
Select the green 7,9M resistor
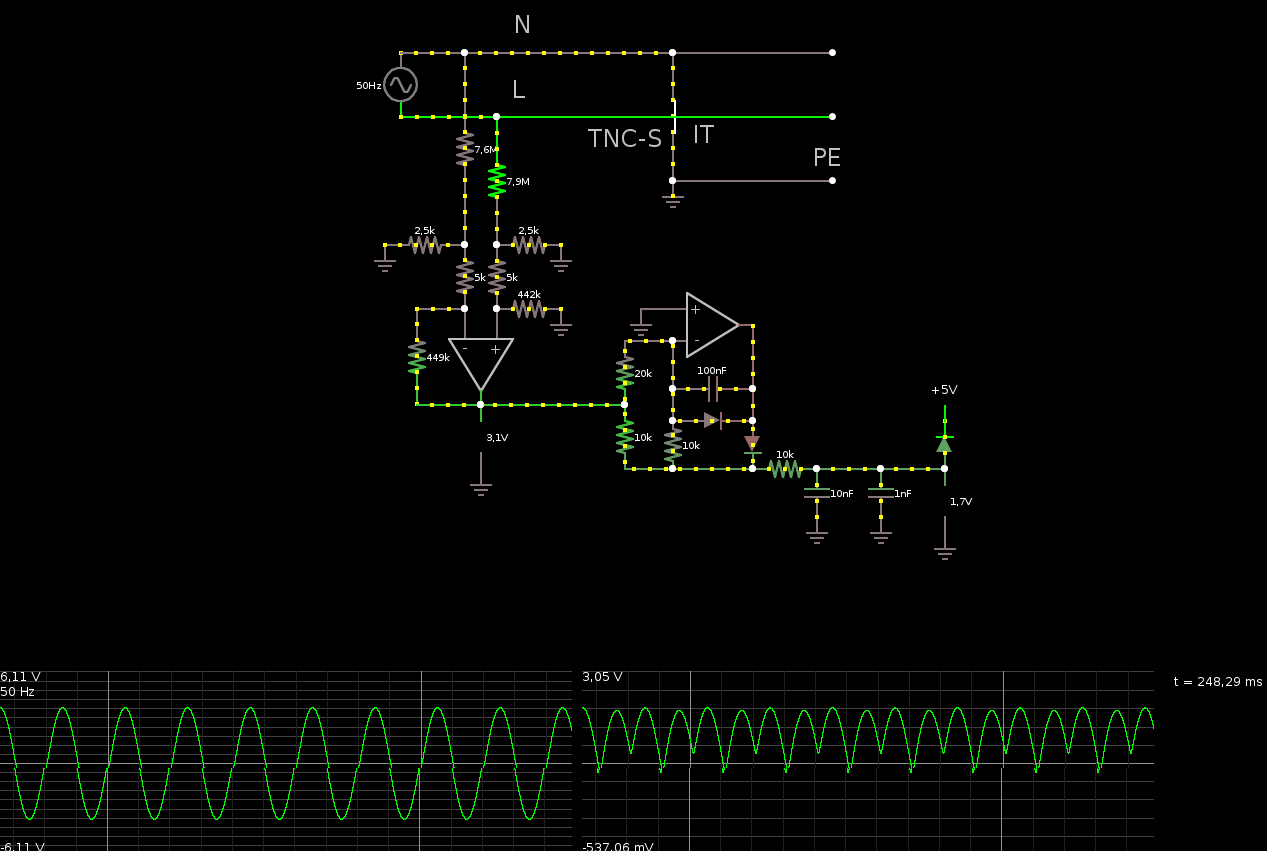[x=497, y=181]
